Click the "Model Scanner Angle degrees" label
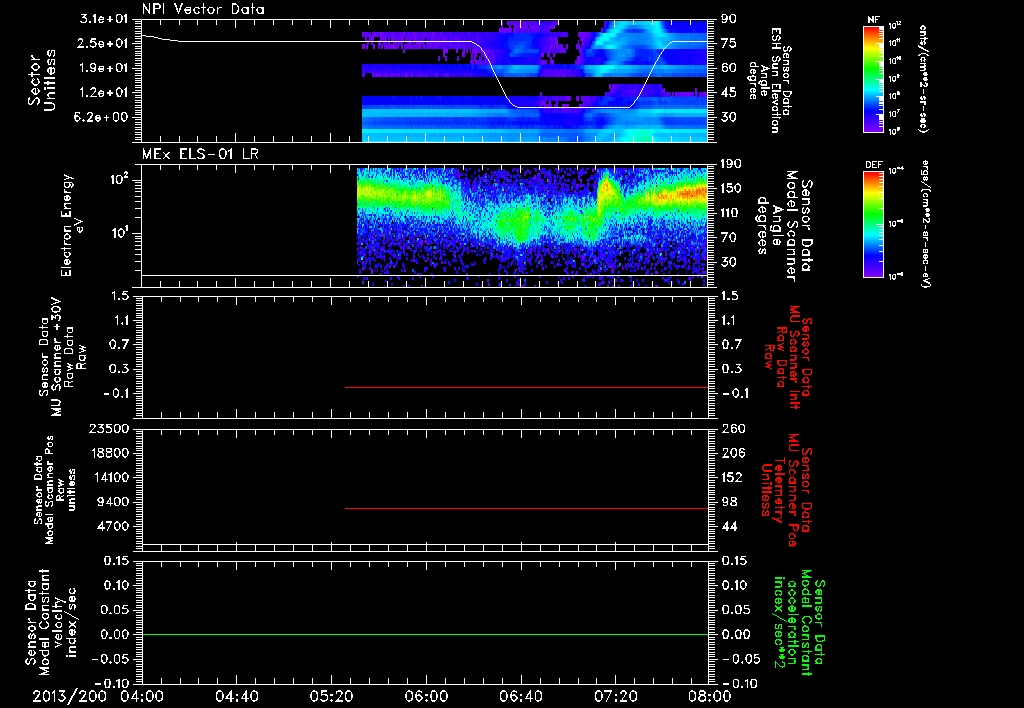 (785, 226)
